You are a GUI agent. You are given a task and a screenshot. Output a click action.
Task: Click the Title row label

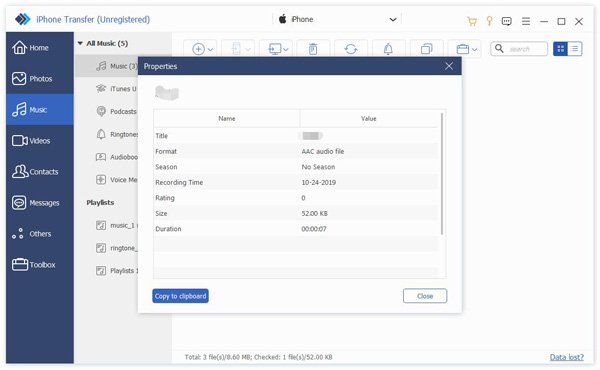pyautogui.click(x=161, y=136)
